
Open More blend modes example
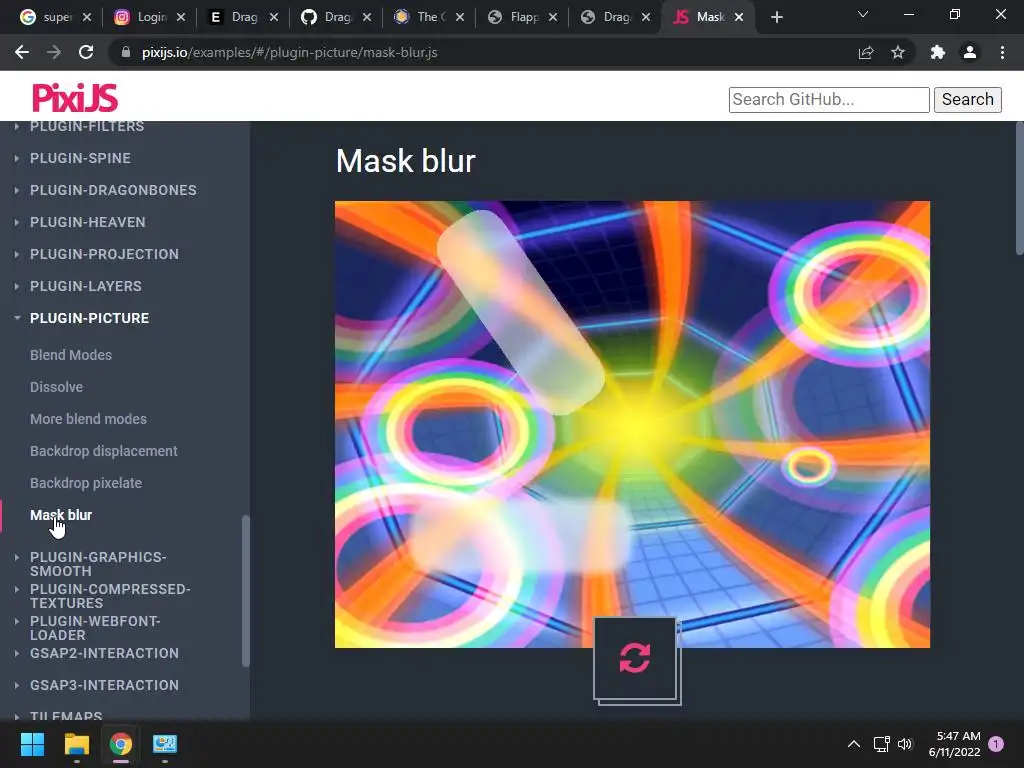(88, 419)
